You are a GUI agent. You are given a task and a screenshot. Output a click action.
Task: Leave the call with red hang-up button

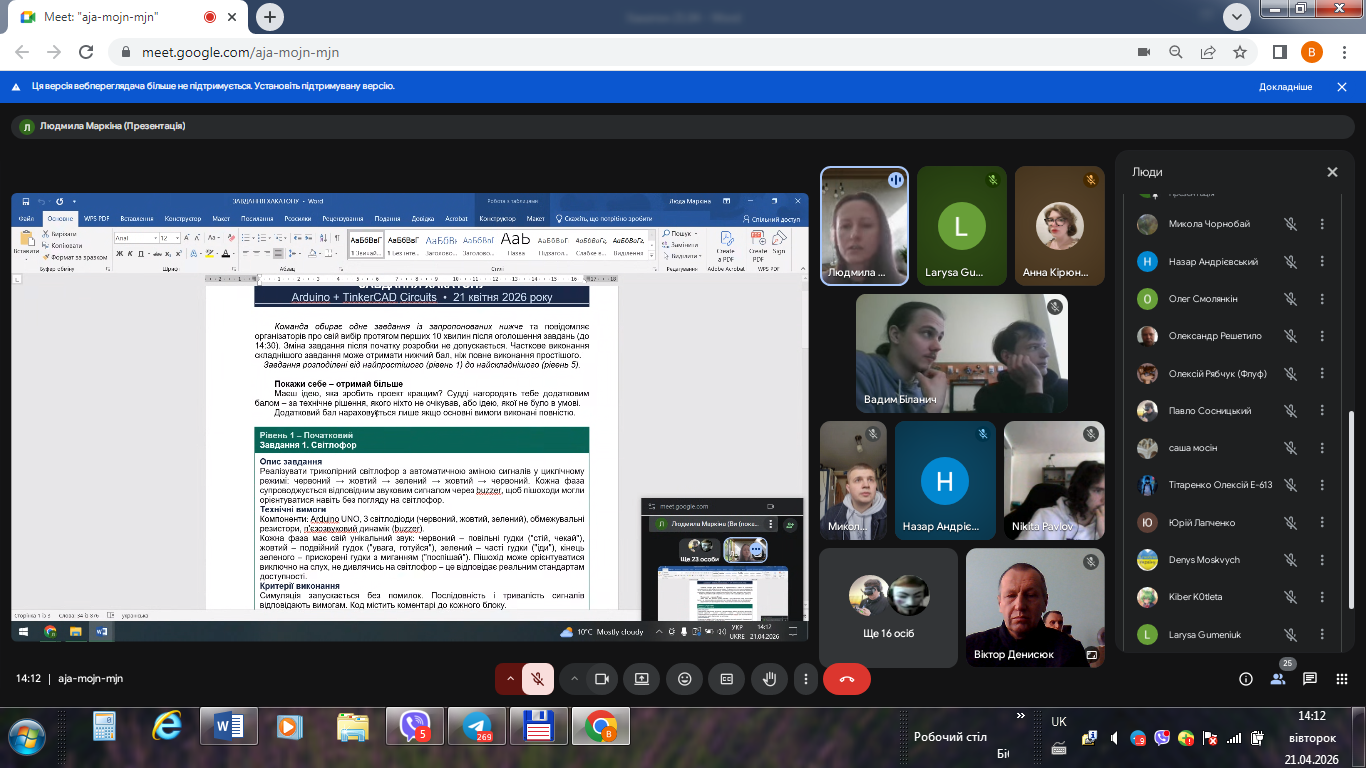(846, 679)
